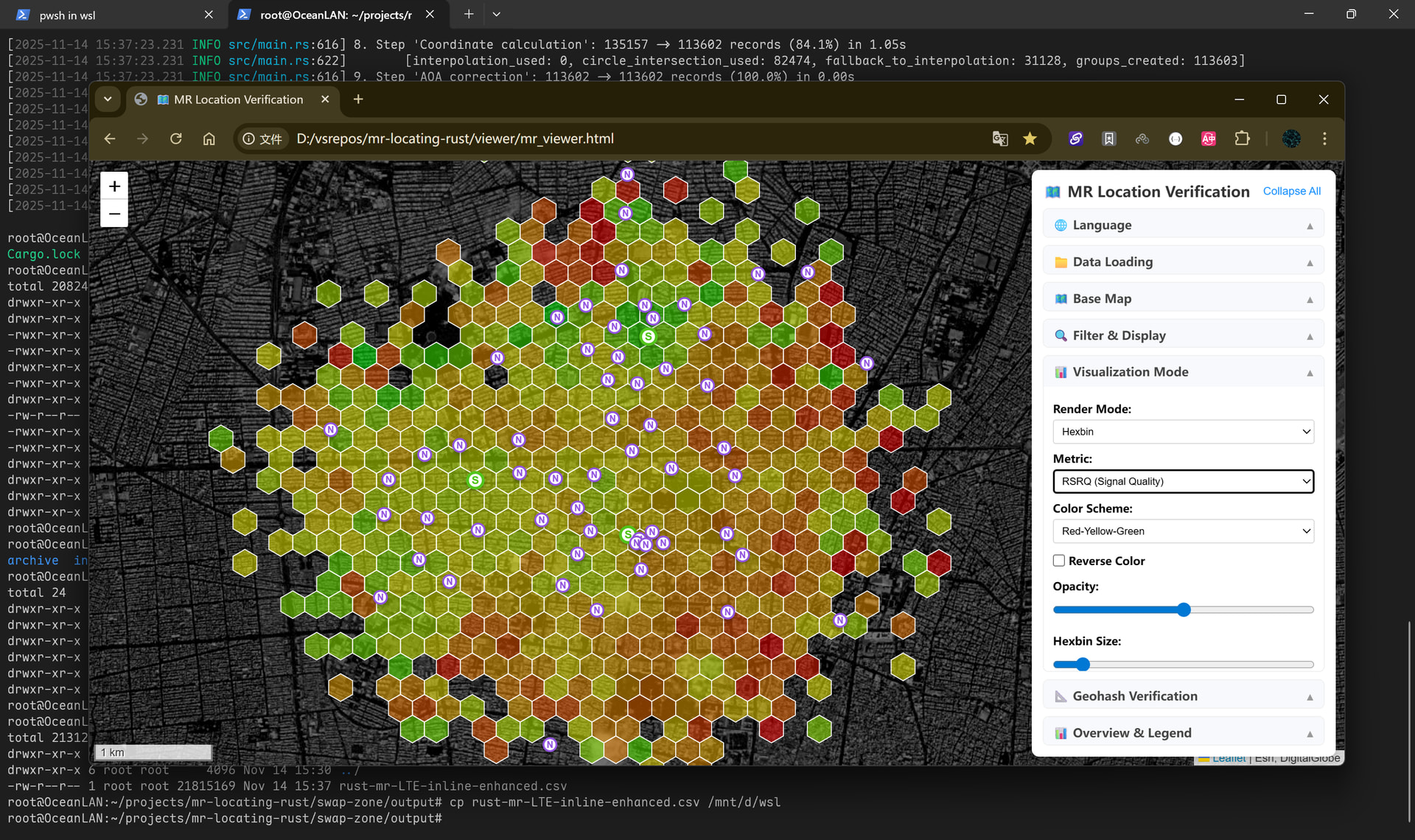Open the browser extensions puzzle icon
The image size is (1415, 840).
click(1242, 139)
